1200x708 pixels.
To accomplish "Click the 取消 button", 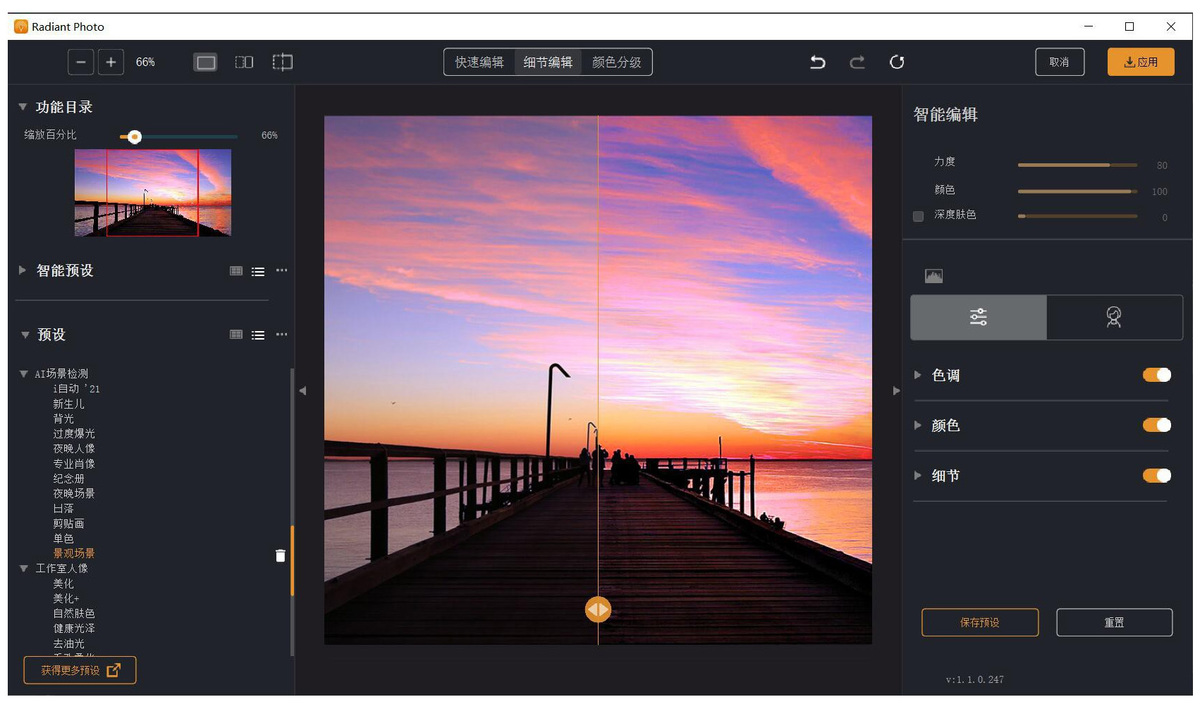I will pyautogui.click(x=1059, y=62).
